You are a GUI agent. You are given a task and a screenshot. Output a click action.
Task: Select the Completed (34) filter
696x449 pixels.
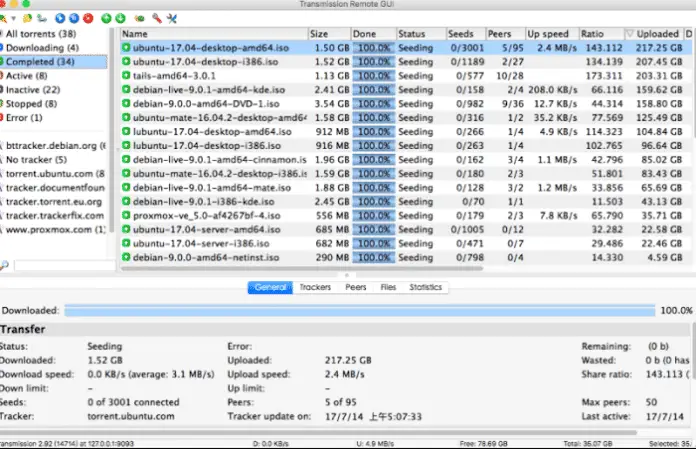coord(53,62)
